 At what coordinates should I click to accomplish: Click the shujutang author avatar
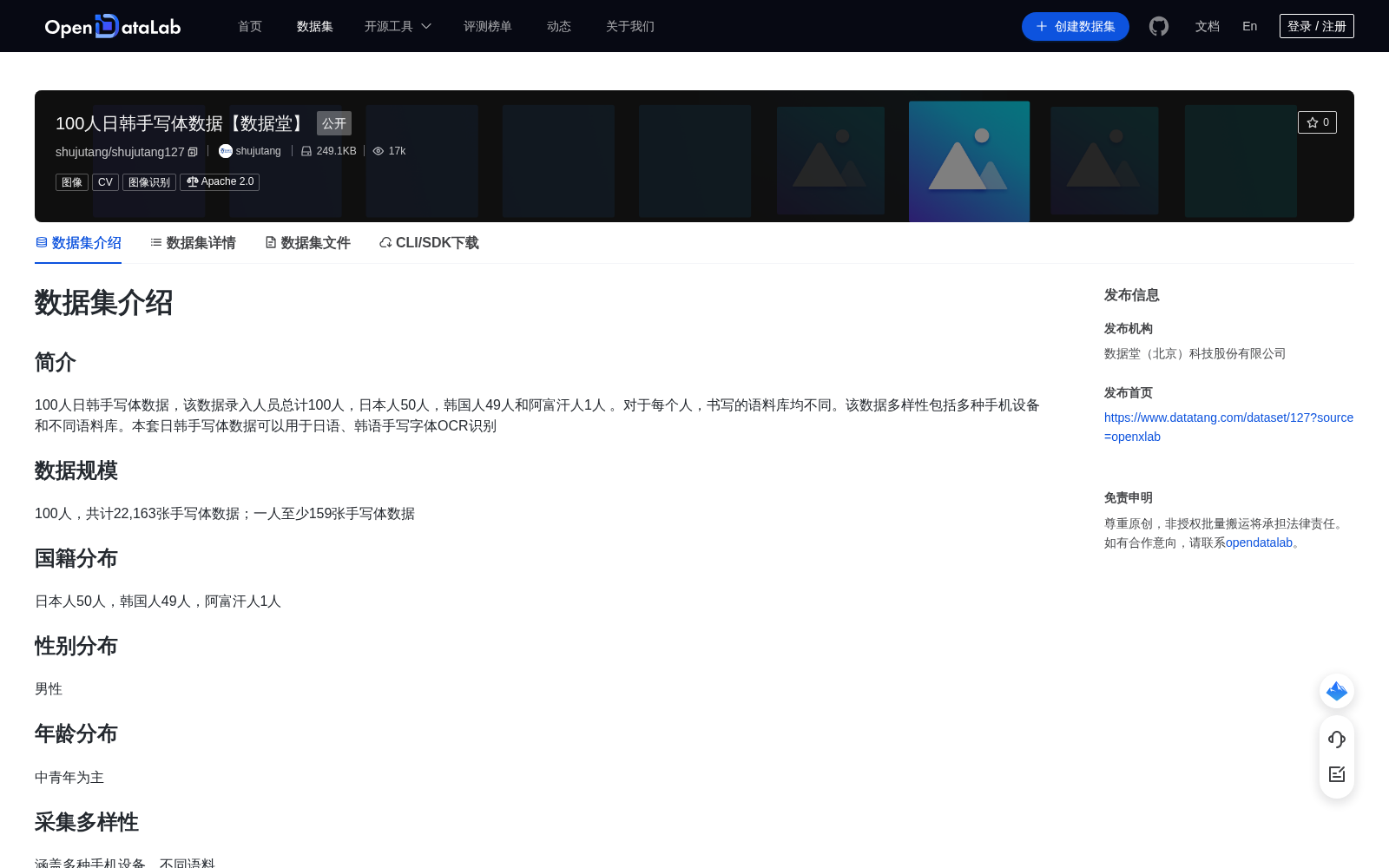click(x=226, y=151)
